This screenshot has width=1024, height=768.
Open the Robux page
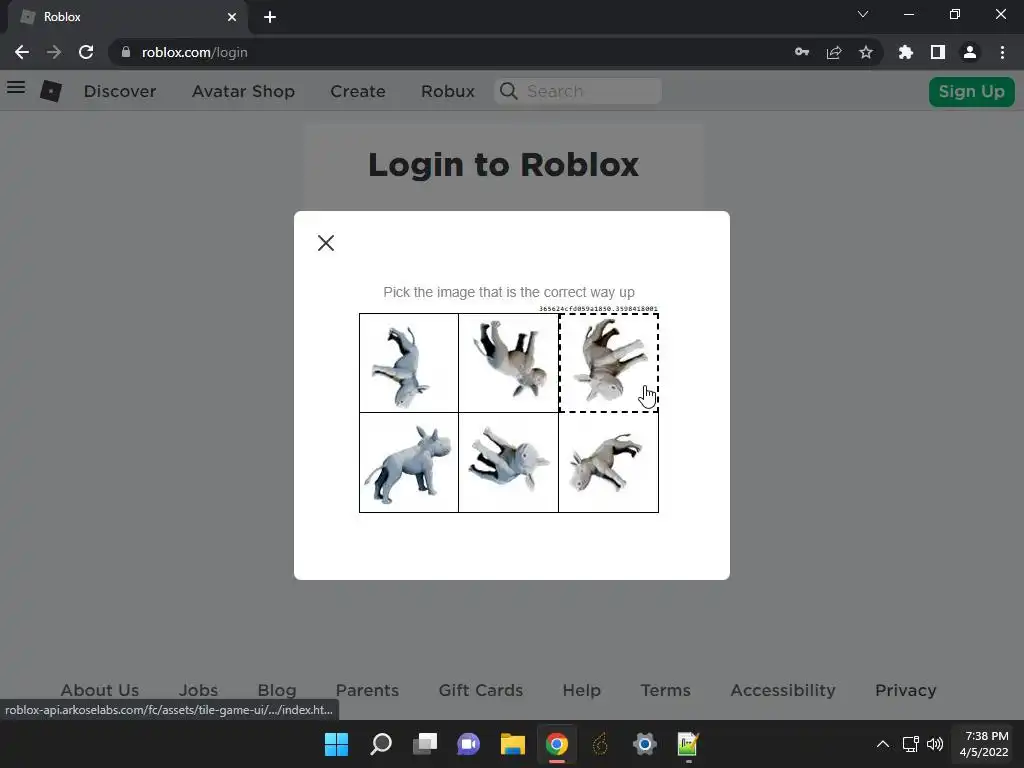click(448, 91)
